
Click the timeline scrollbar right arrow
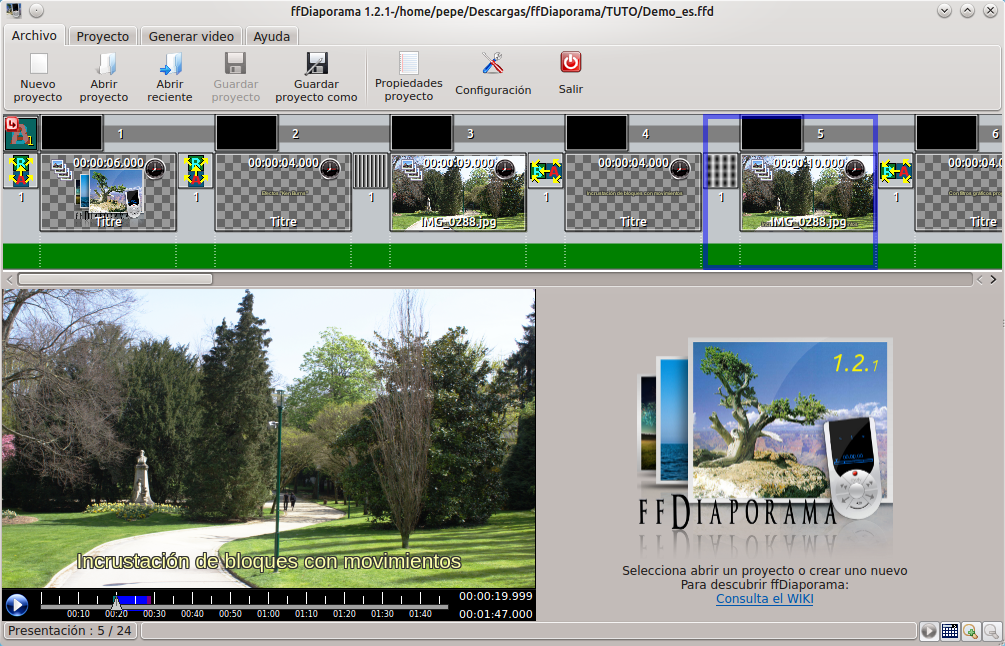[x=993, y=279]
